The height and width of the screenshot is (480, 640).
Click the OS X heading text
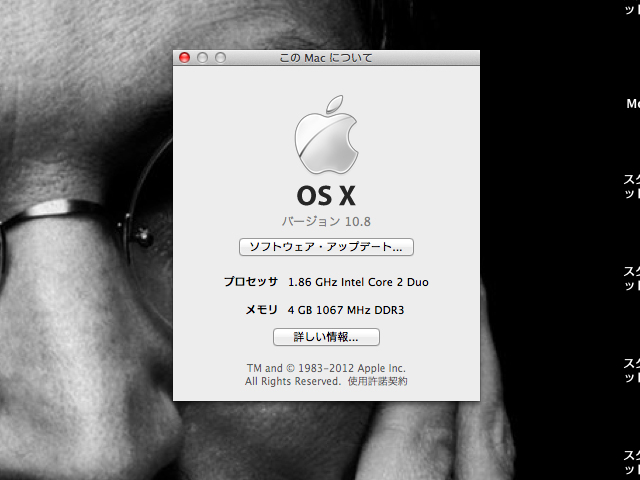click(326, 196)
